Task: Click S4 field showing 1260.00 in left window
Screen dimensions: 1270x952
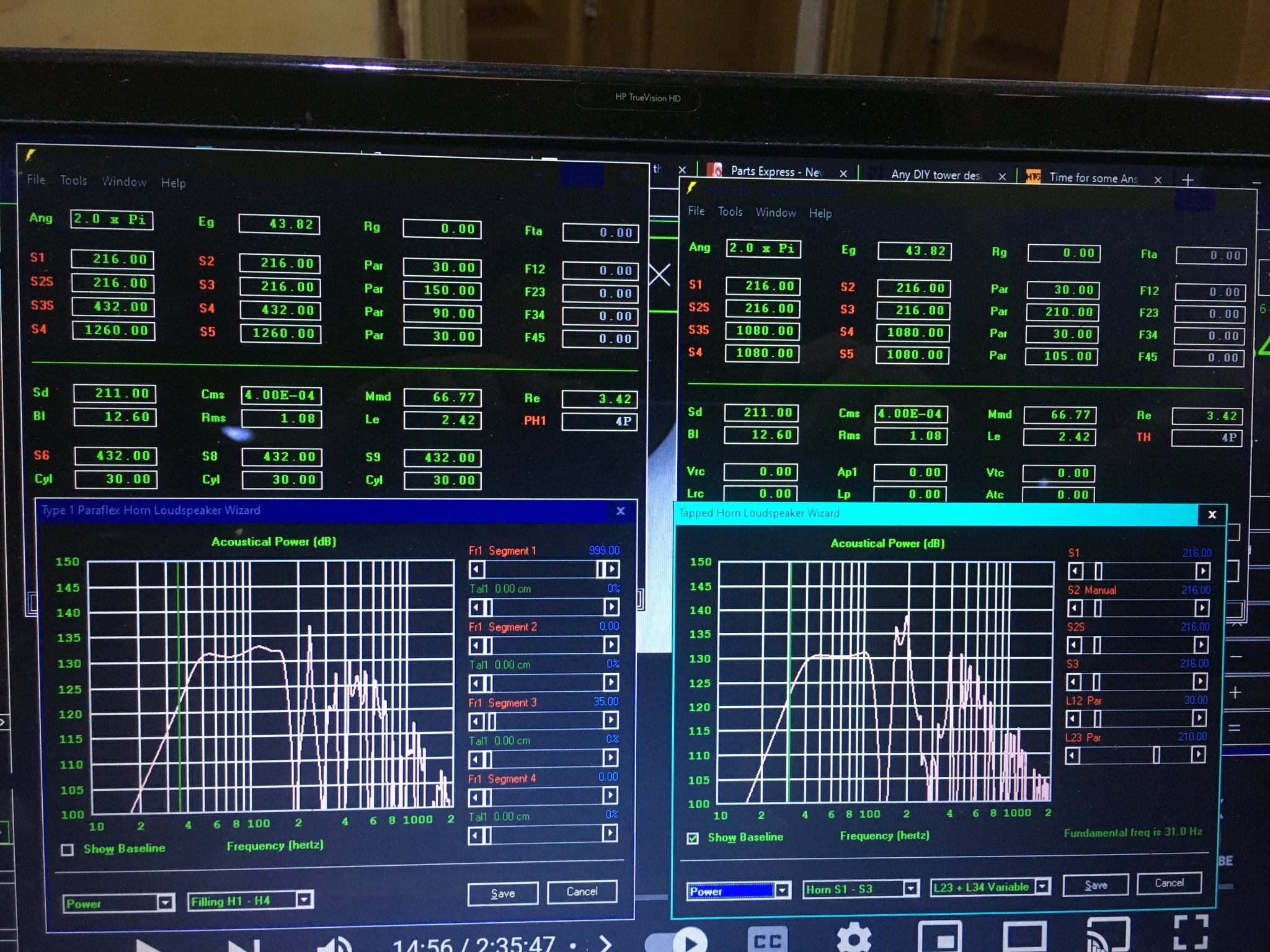Action: 114,330
